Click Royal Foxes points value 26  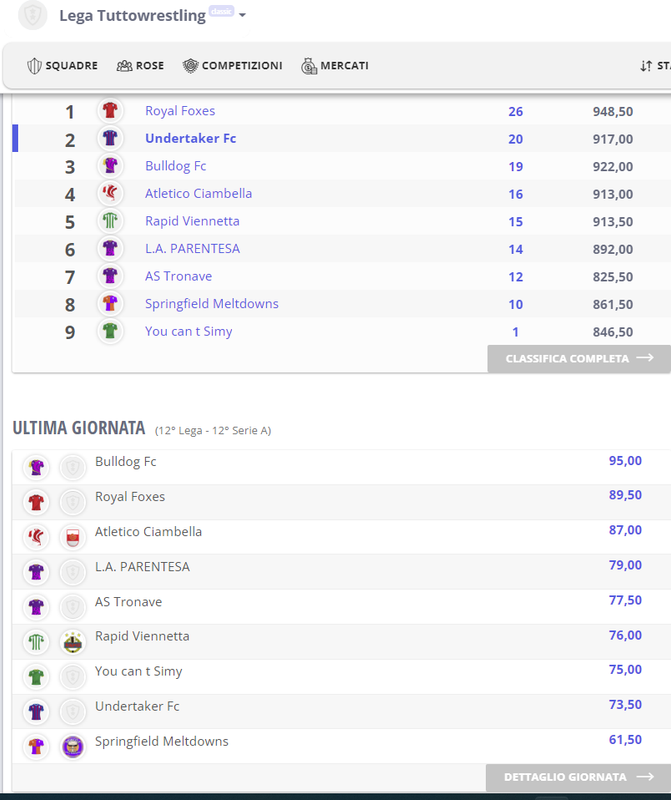(x=515, y=111)
